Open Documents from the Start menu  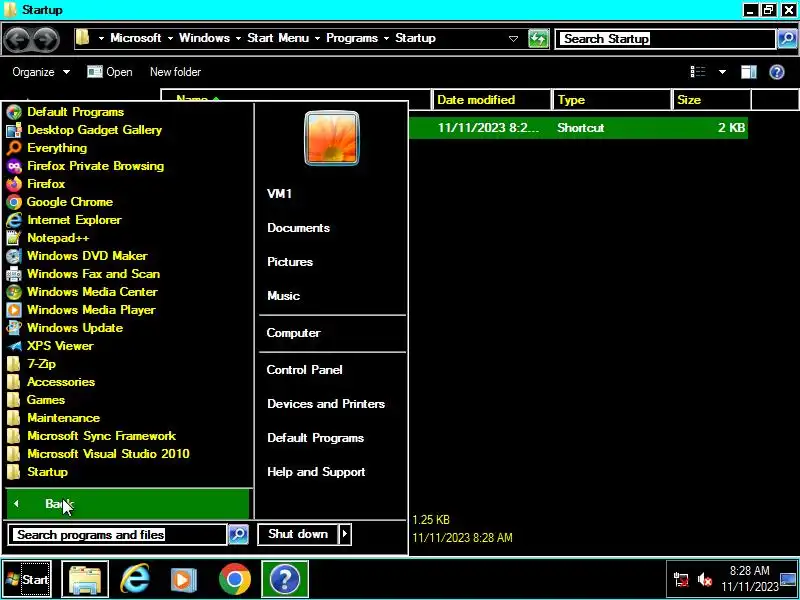point(298,228)
